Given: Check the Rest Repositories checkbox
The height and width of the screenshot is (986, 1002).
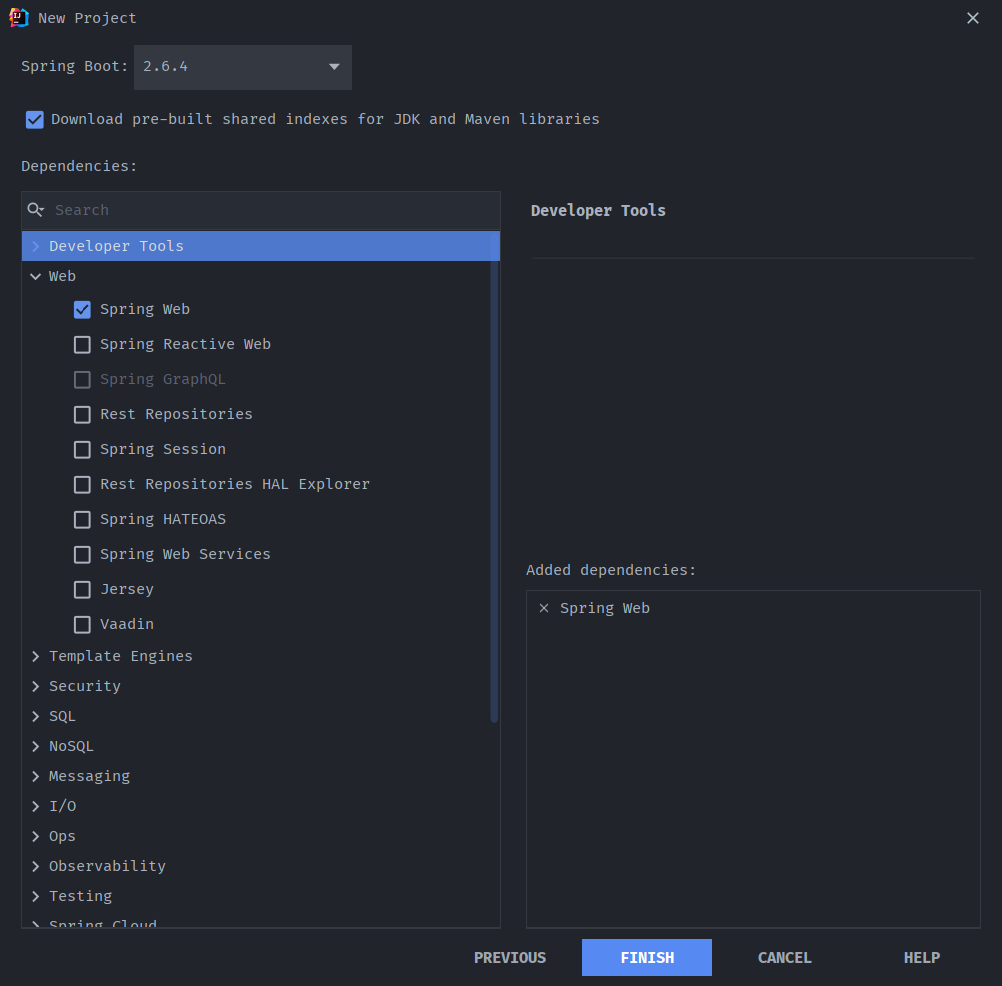Looking at the screenshot, I should tap(82, 415).
